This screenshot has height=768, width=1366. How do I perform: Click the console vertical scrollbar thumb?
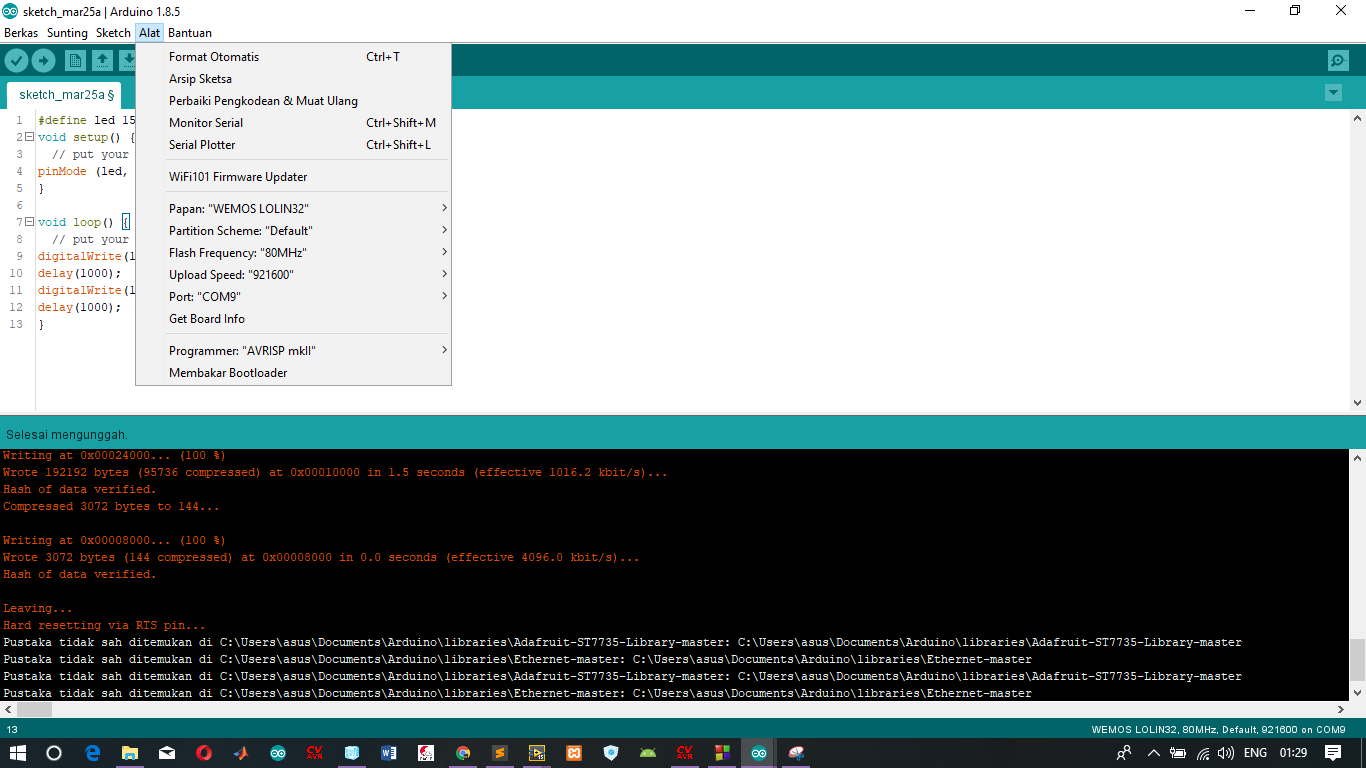tap(1357, 659)
